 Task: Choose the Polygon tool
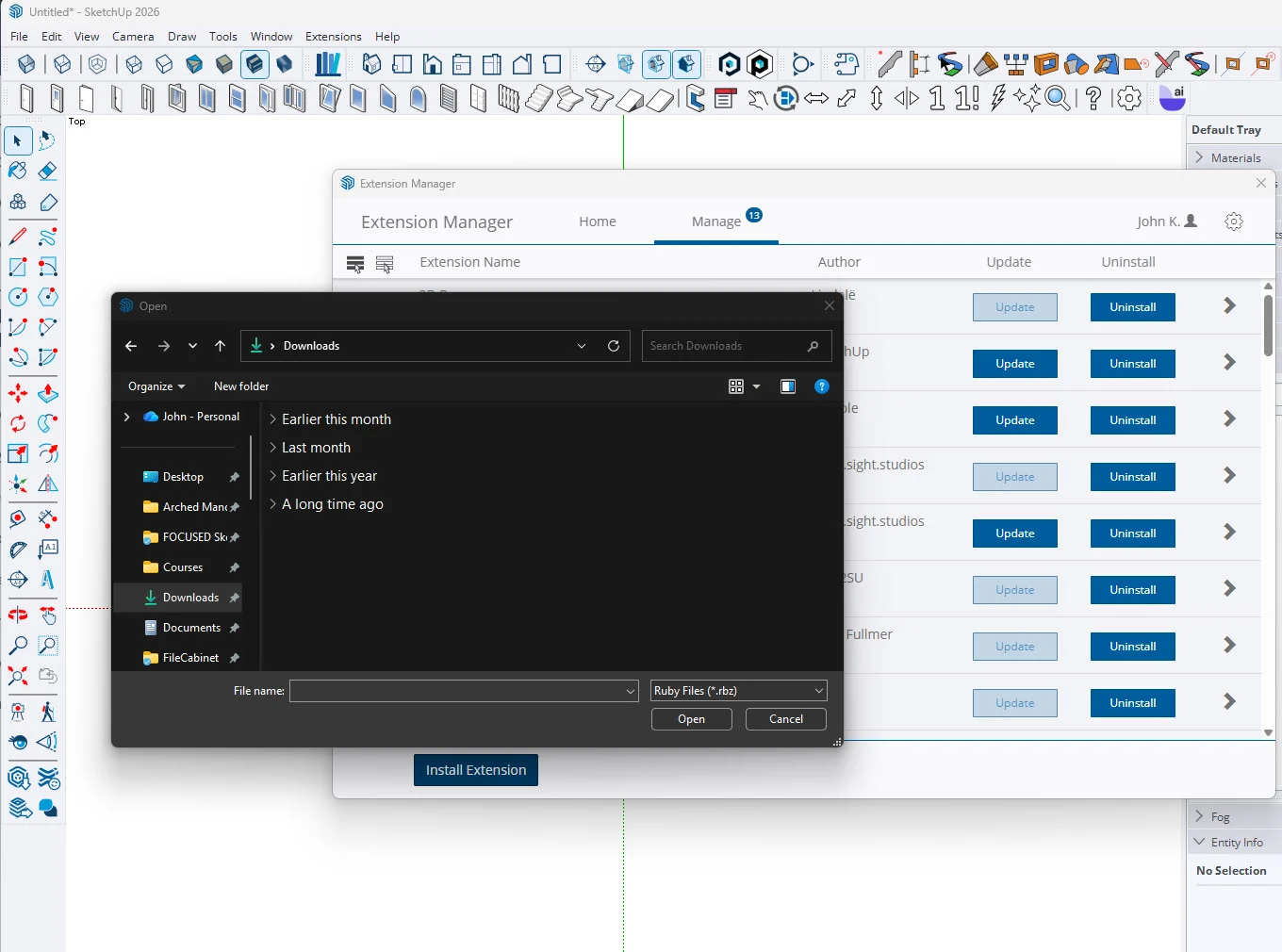(x=47, y=297)
